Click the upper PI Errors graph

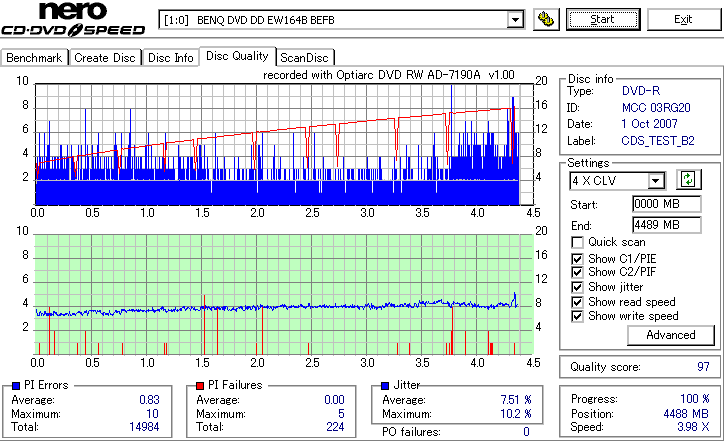[284, 145]
